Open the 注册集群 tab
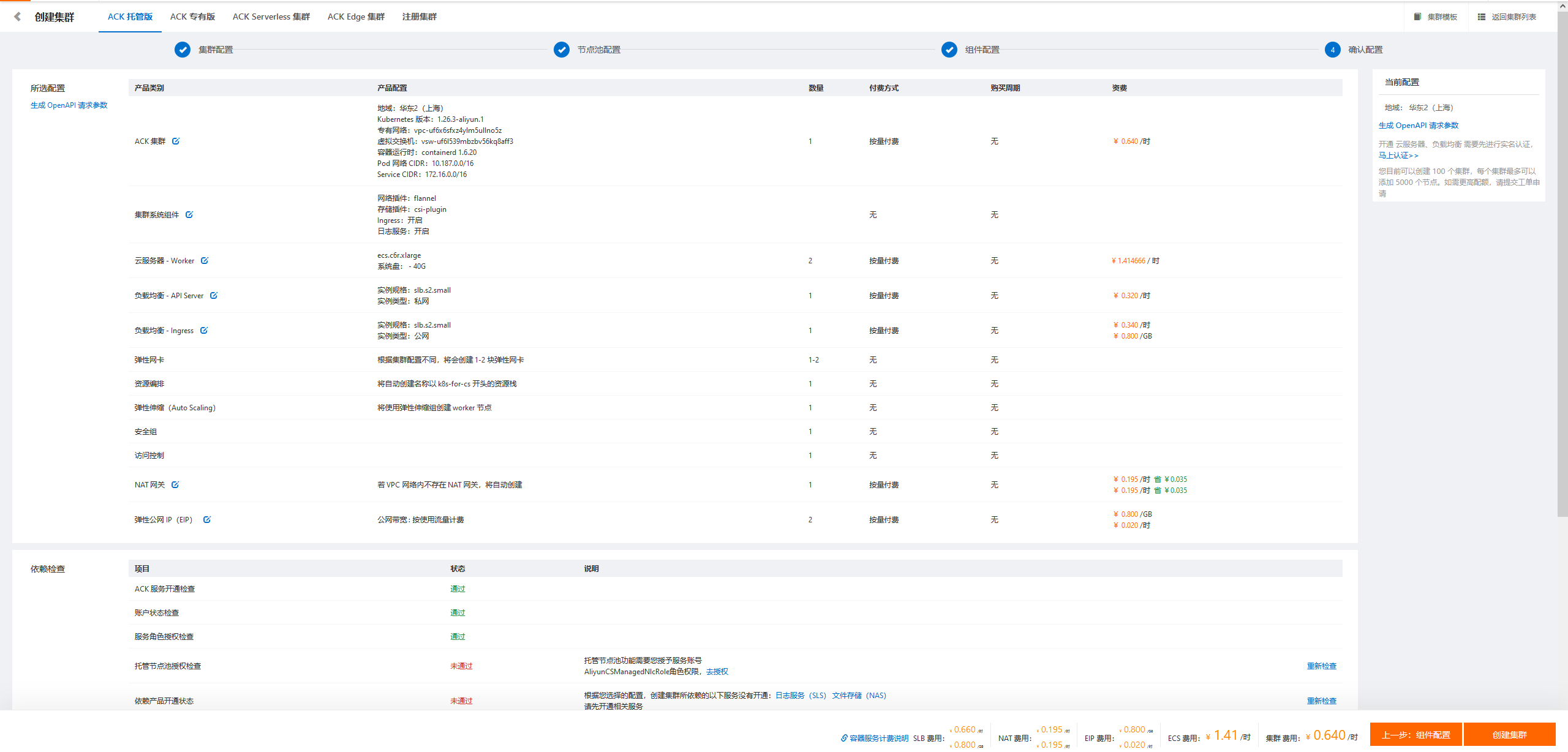The width and height of the screenshot is (1568, 752). (x=420, y=17)
